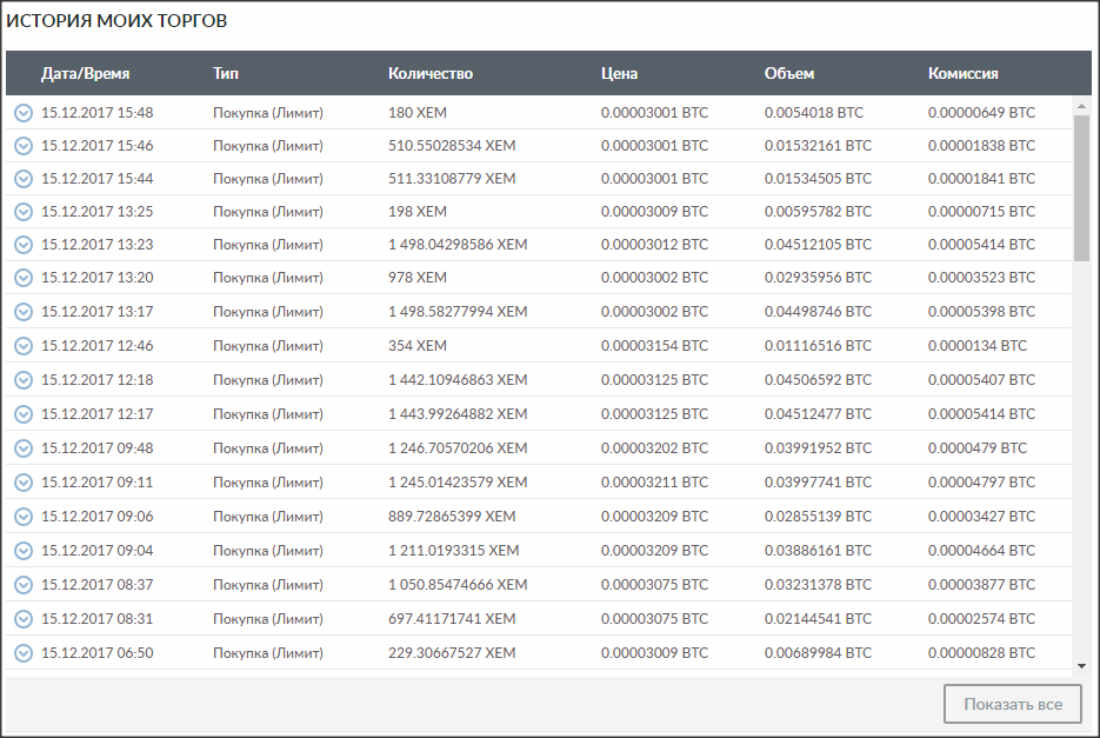The width and height of the screenshot is (1100, 738).
Task: Expand the 15.12.2017 13:23 trade row
Action: (x=23, y=245)
